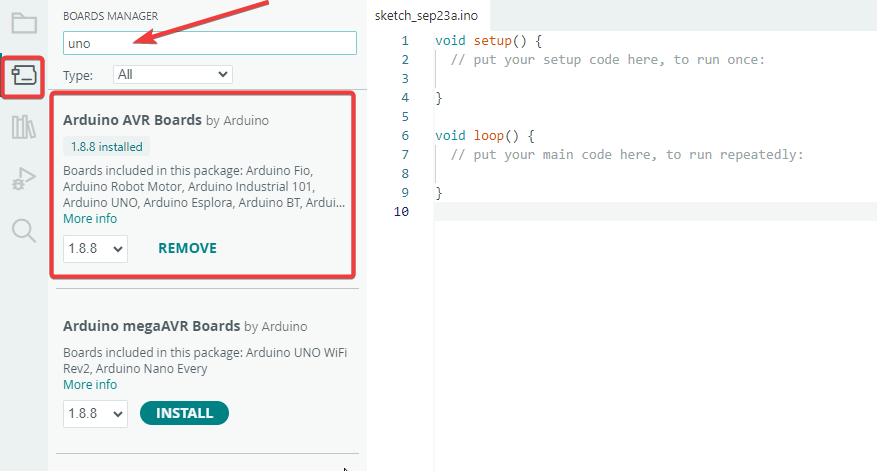Open the Sketchbook folder icon in sidebar
This screenshot has width=877, height=471.
[24, 23]
